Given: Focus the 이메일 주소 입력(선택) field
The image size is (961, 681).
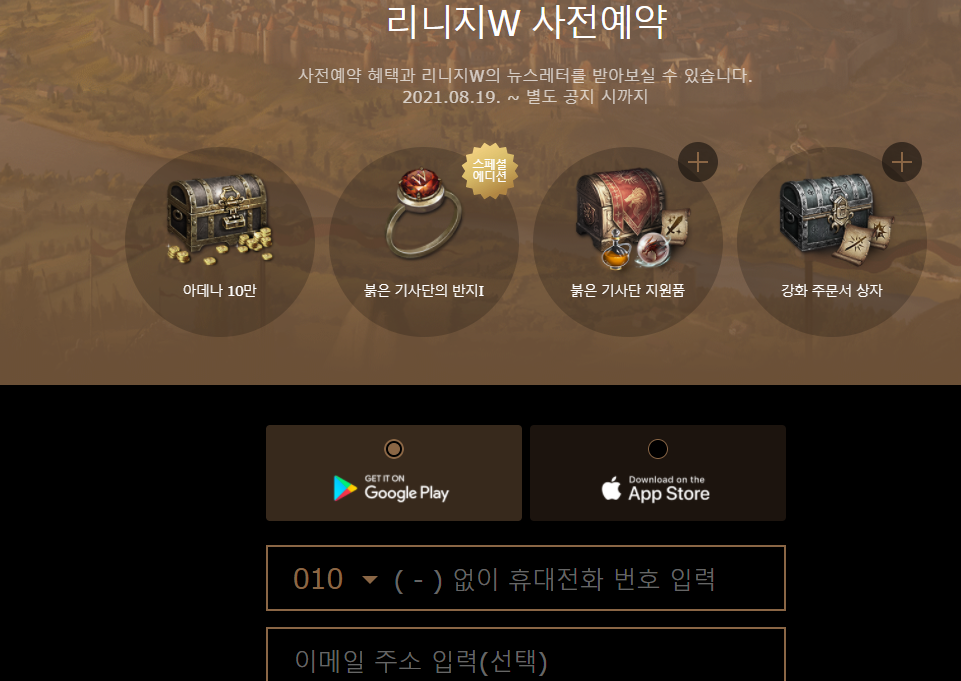Looking at the screenshot, I should (526, 654).
